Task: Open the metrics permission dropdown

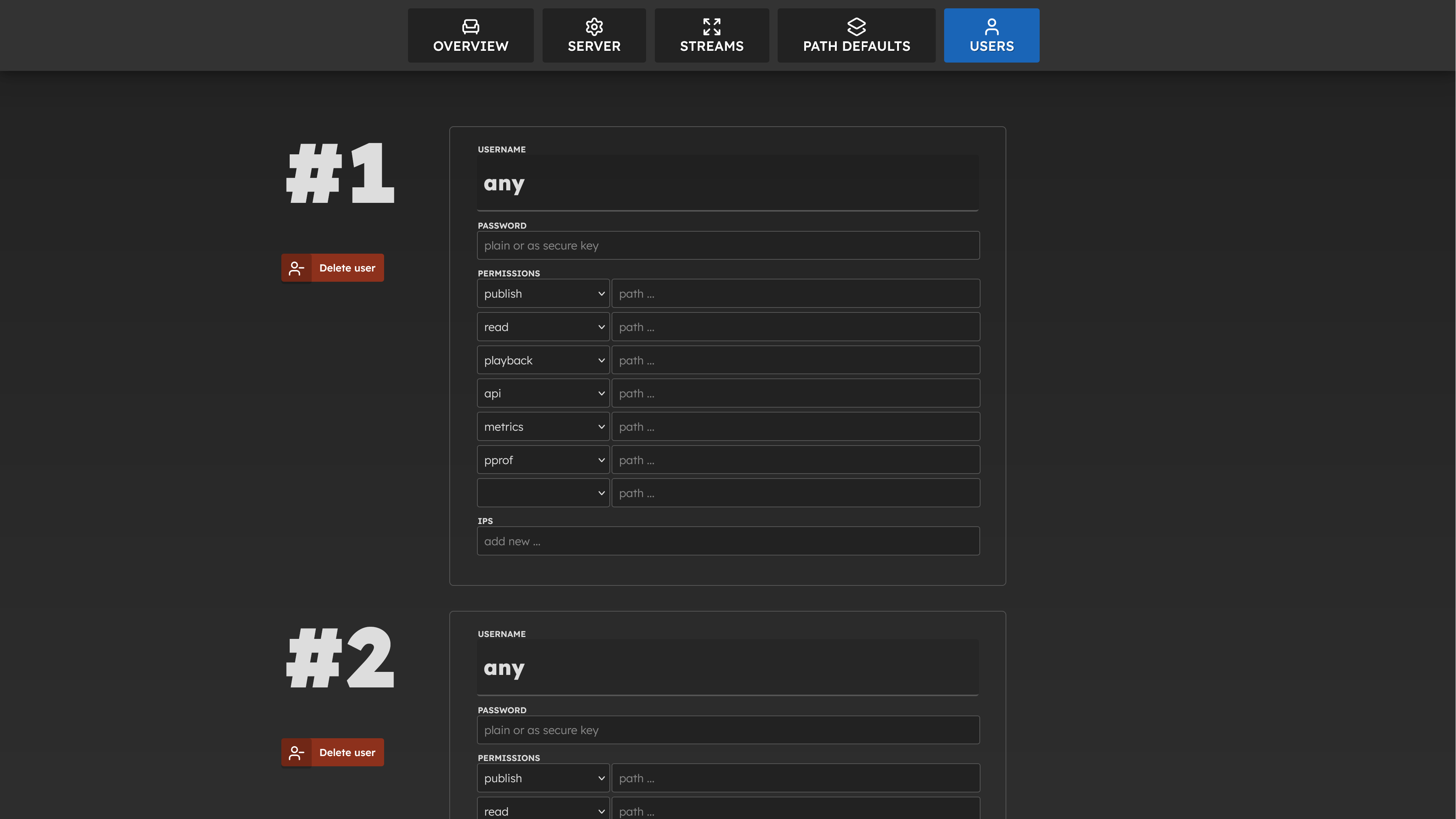Action: pyautogui.click(x=543, y=427)
